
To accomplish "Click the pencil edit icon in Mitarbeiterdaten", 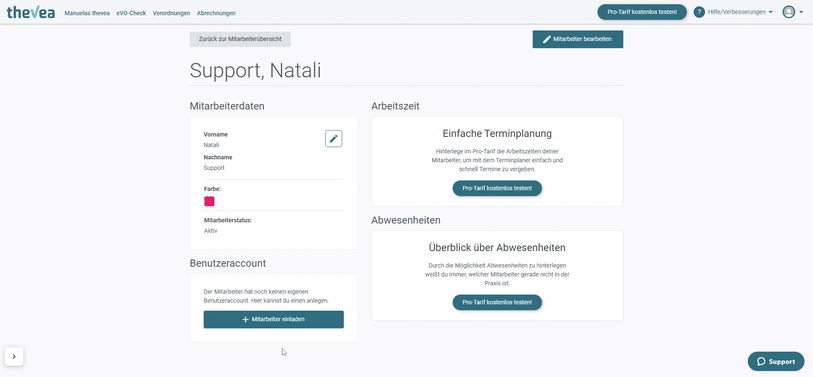I will click(x=333, y=138).
